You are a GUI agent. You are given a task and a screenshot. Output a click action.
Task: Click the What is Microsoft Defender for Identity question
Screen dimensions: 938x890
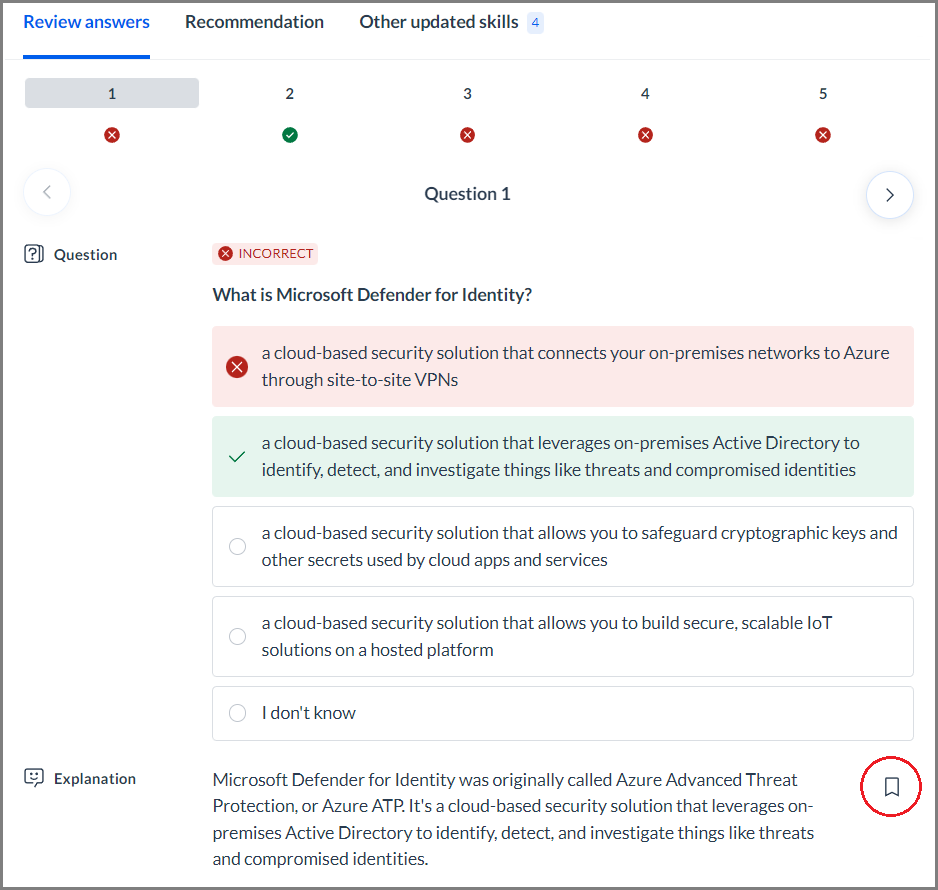(x=372, y=295)
